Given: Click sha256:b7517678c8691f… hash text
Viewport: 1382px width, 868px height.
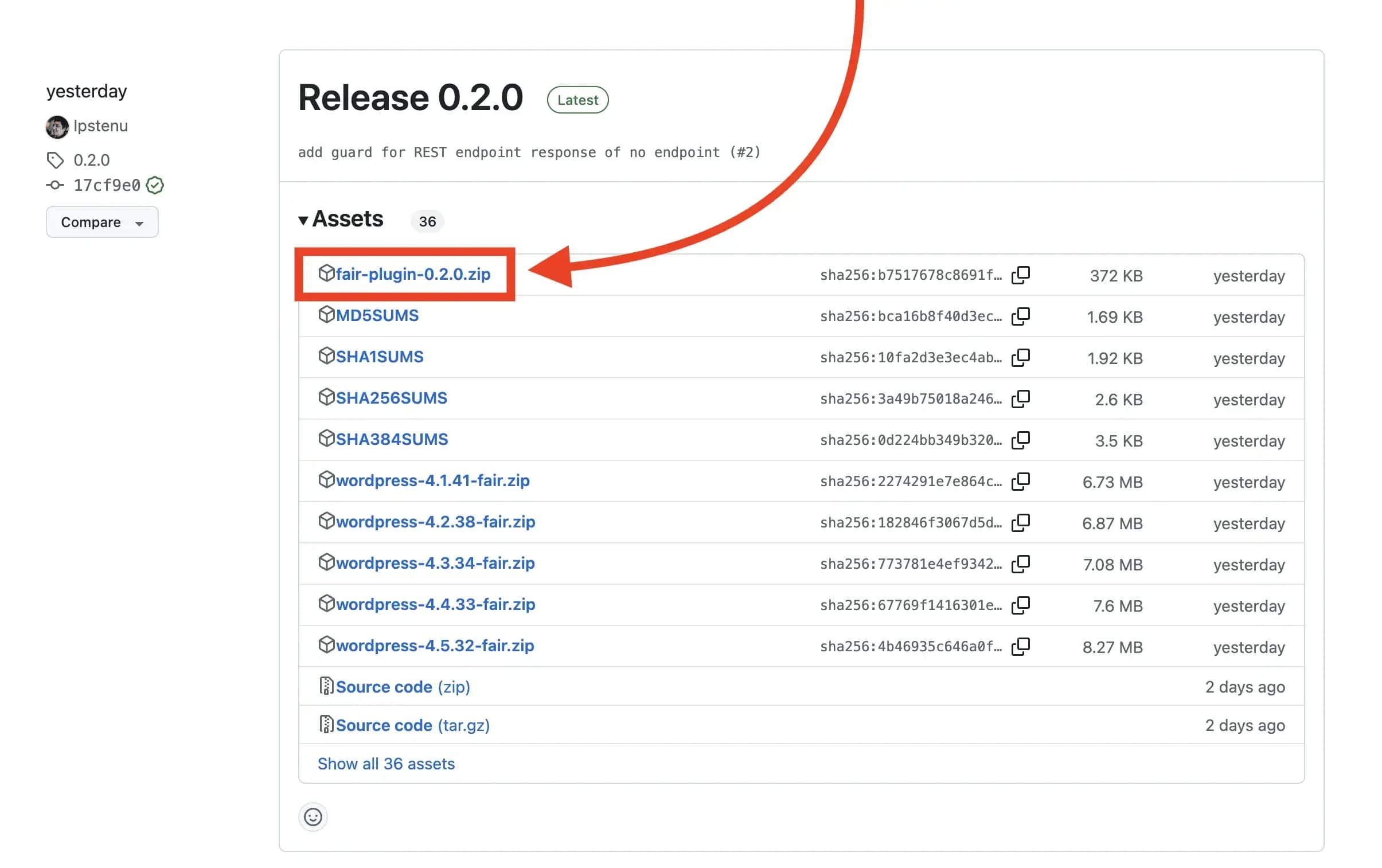Looking at the screenshot, I should 911,275.
